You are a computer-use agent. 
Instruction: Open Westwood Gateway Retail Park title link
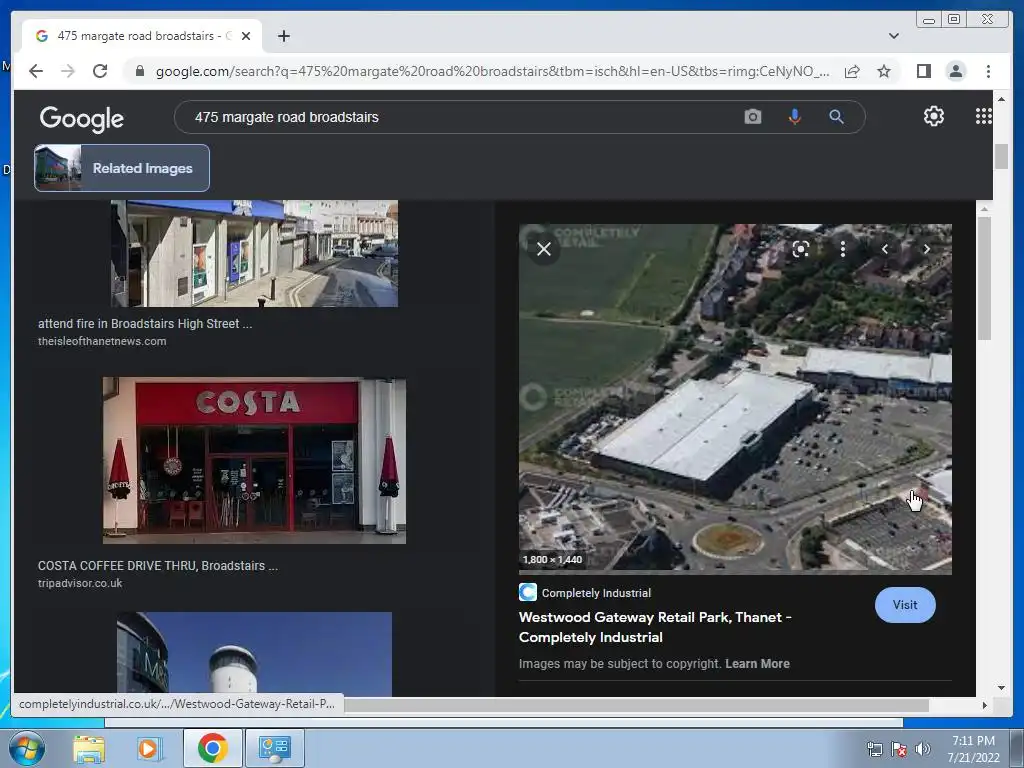point(655,627)
